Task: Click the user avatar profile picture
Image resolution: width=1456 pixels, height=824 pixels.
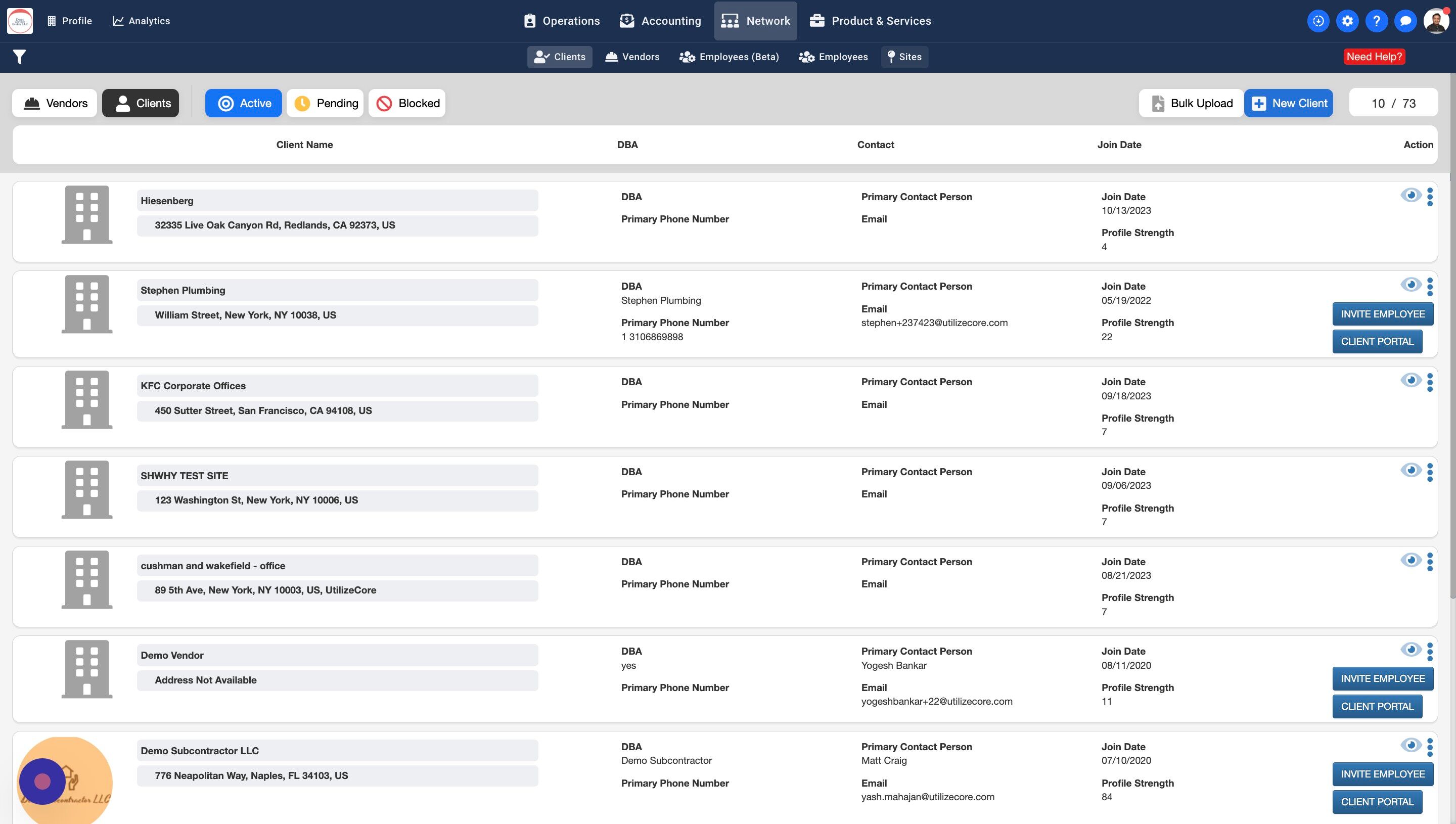Action: coord(1436,21)
